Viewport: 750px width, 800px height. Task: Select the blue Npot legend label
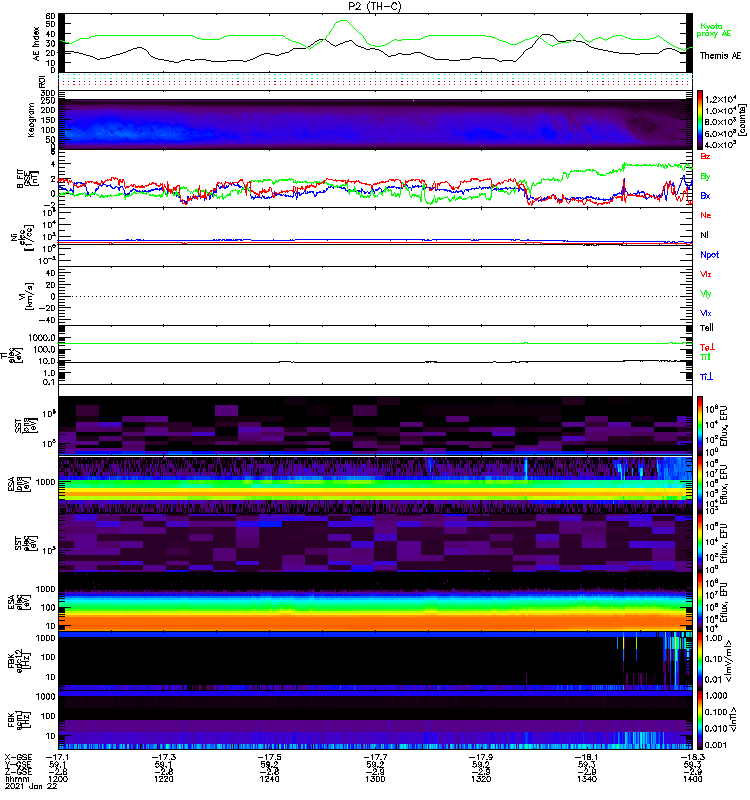point(709,255)
